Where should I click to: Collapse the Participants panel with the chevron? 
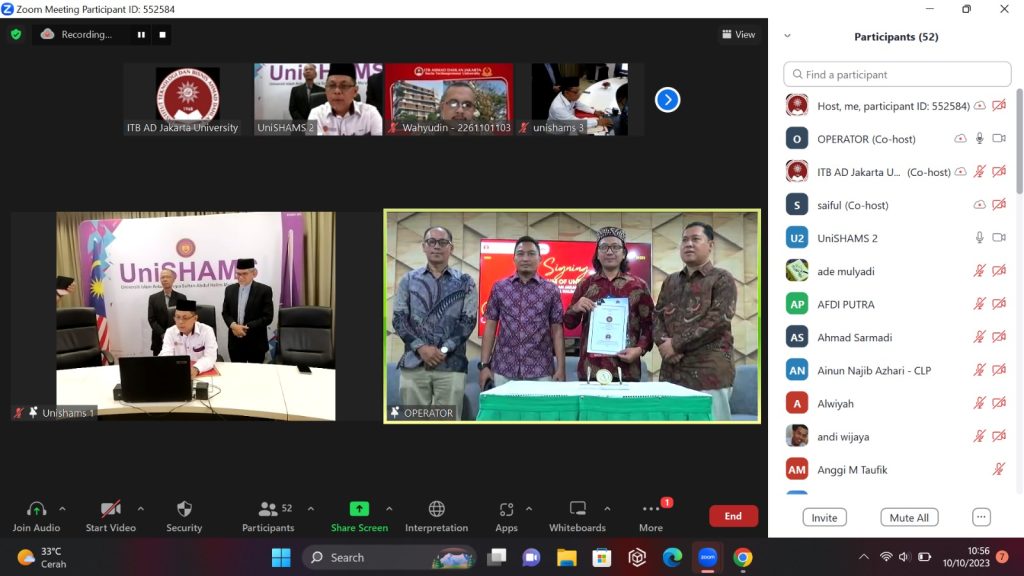pos(788,36)
